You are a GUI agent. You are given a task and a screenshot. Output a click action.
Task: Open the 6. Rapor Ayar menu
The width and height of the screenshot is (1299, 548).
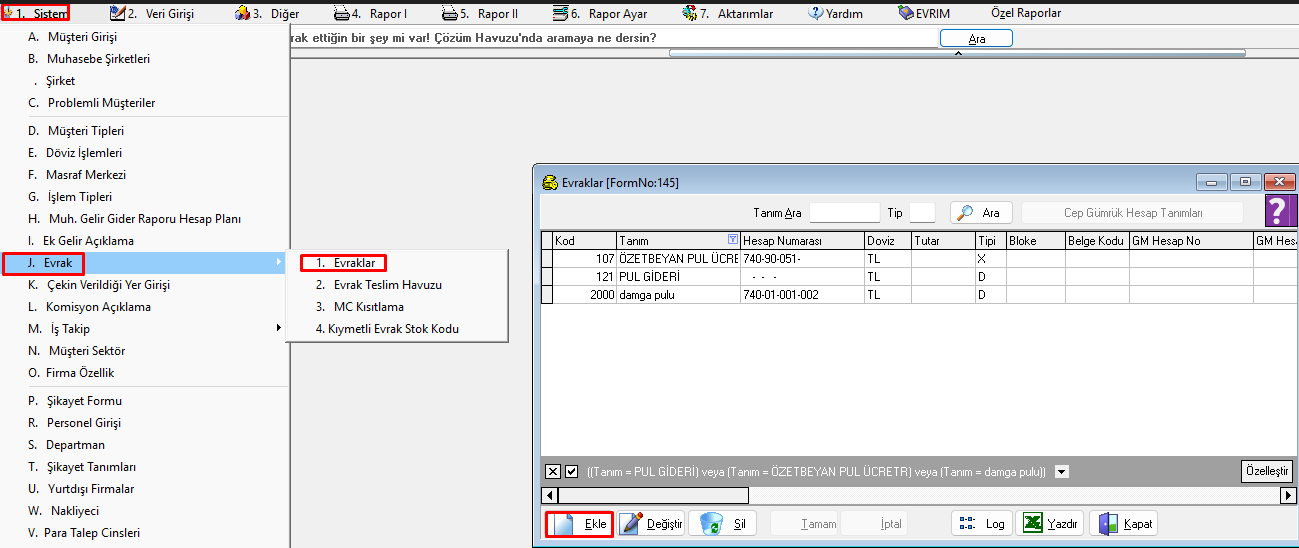click(x=599, y=14)
